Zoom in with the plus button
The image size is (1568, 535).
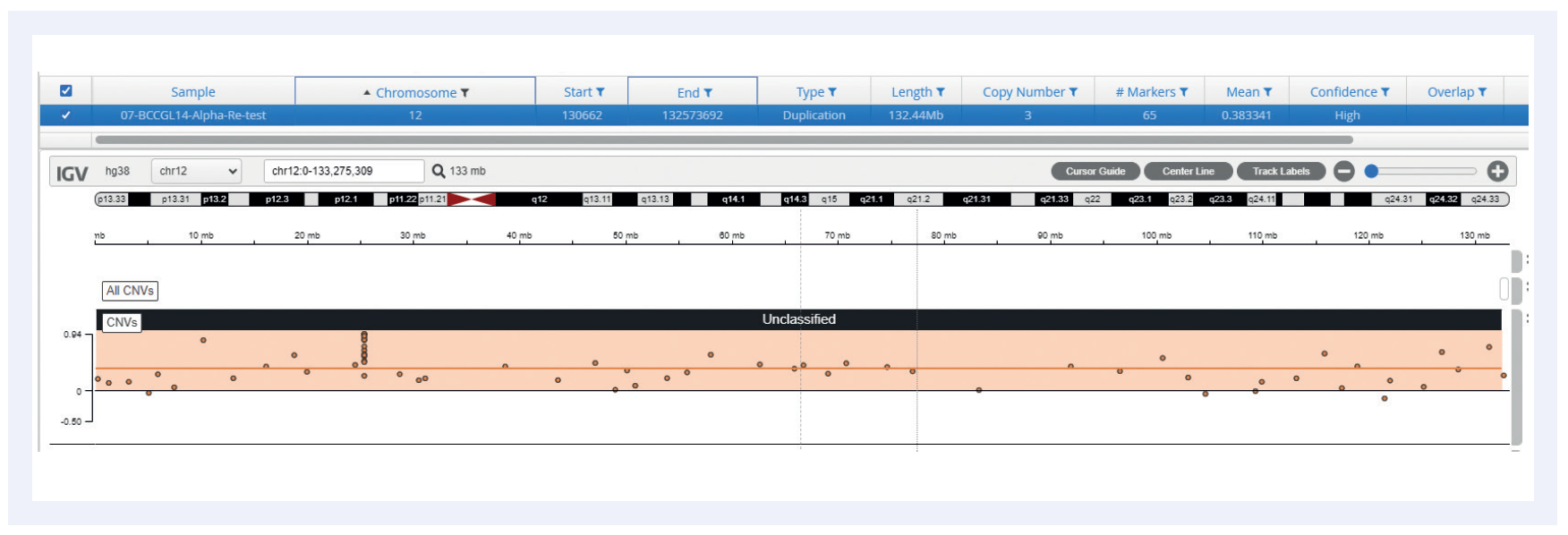(x=1497, y=171)
